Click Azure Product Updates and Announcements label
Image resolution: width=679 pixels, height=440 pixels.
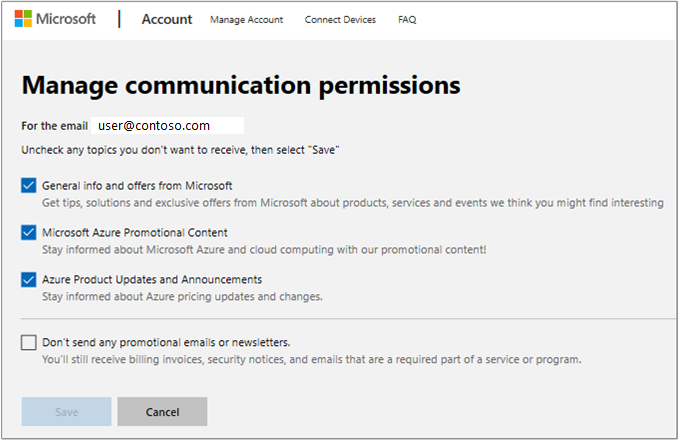coord(152,279)
